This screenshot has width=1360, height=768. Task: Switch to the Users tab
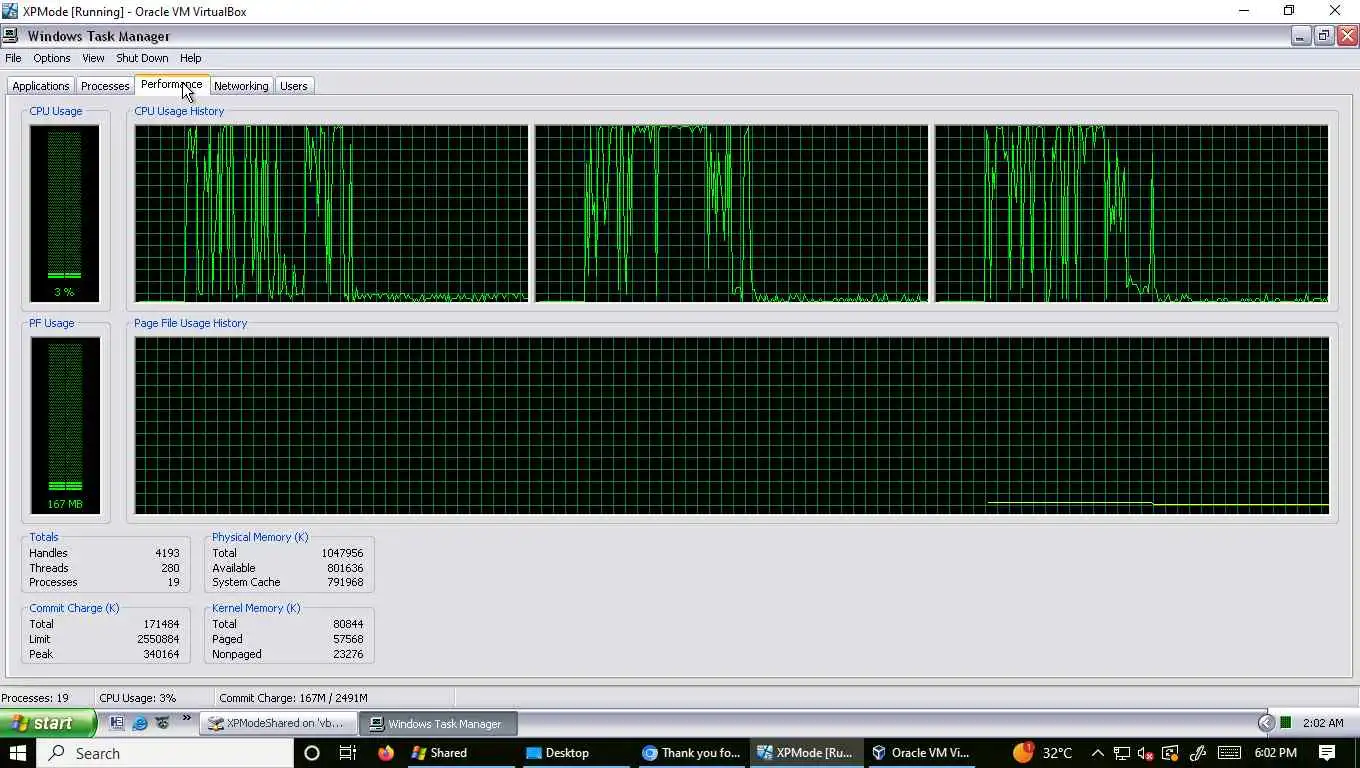click(294, 86)
